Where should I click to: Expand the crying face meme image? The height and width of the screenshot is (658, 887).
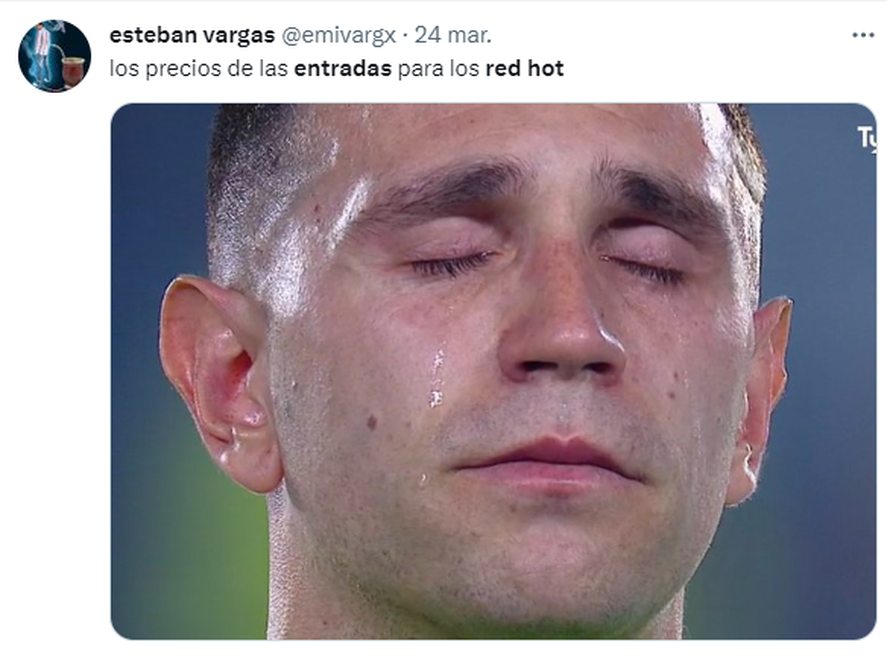(x=493, y=371)
